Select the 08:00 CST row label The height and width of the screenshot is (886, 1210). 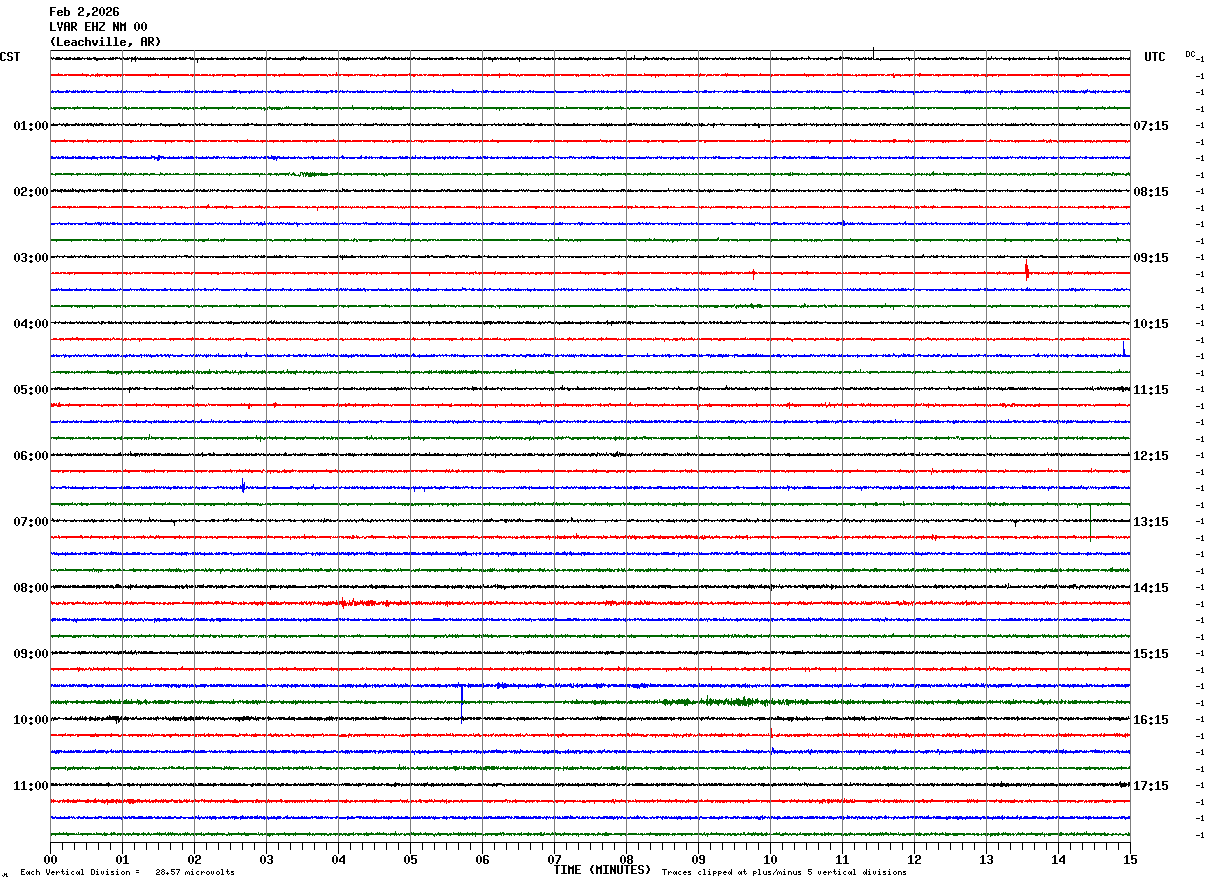pyautogui.click(x=31, y=588)
